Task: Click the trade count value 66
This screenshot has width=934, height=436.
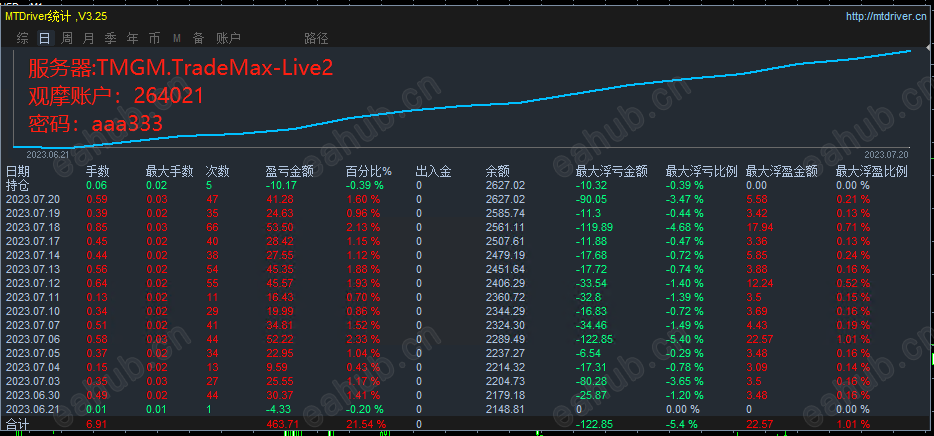Action: pos(212,227)
